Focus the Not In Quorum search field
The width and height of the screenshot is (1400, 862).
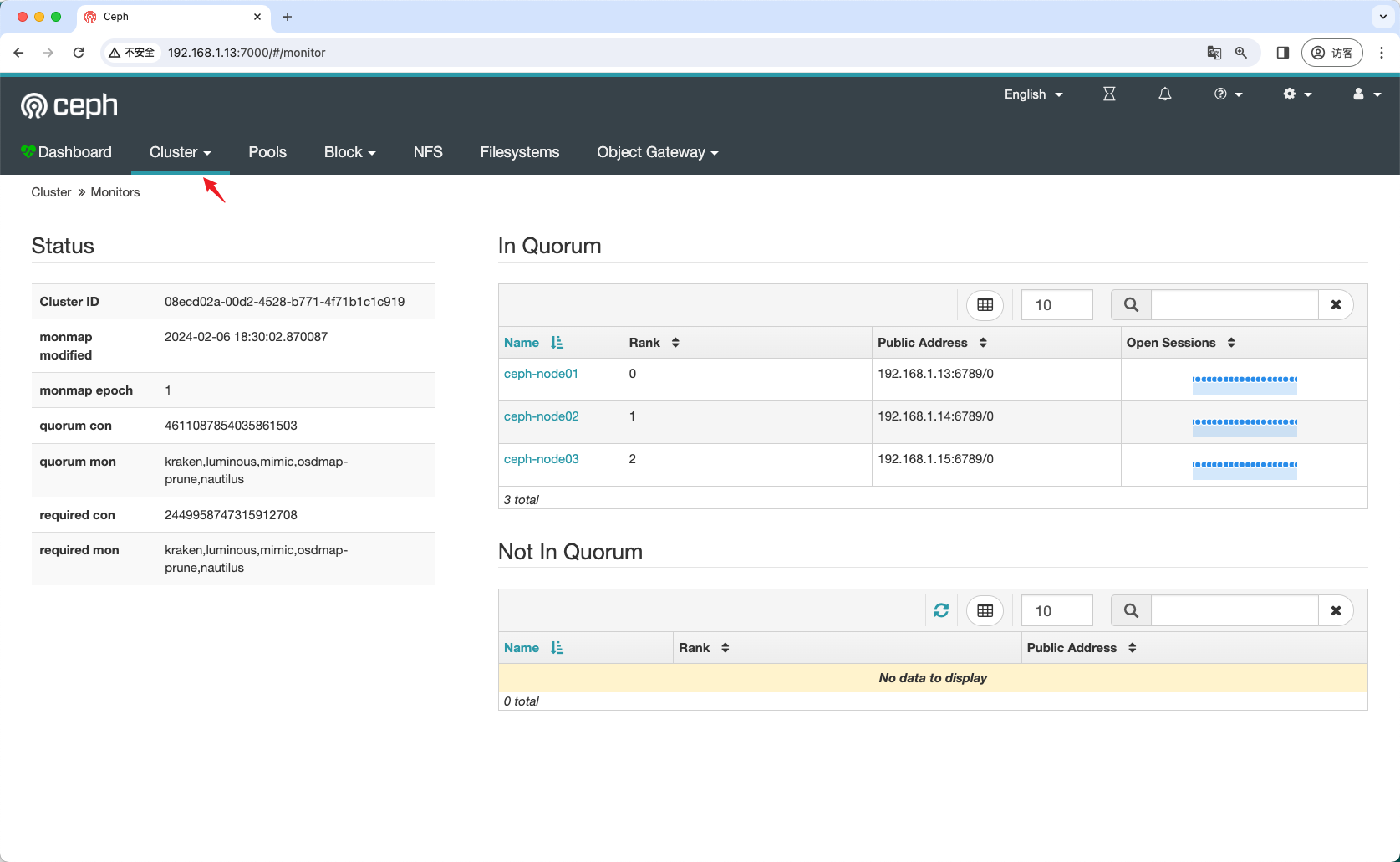(1235, 610)
